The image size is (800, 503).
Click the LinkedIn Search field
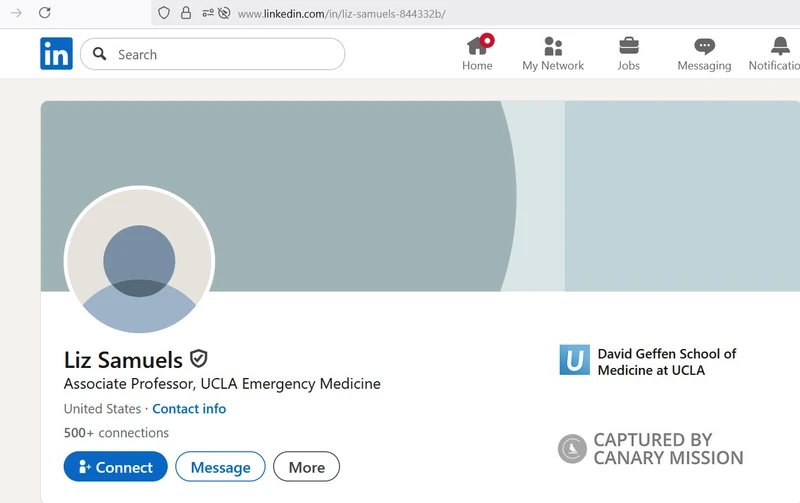pos(213,54)
